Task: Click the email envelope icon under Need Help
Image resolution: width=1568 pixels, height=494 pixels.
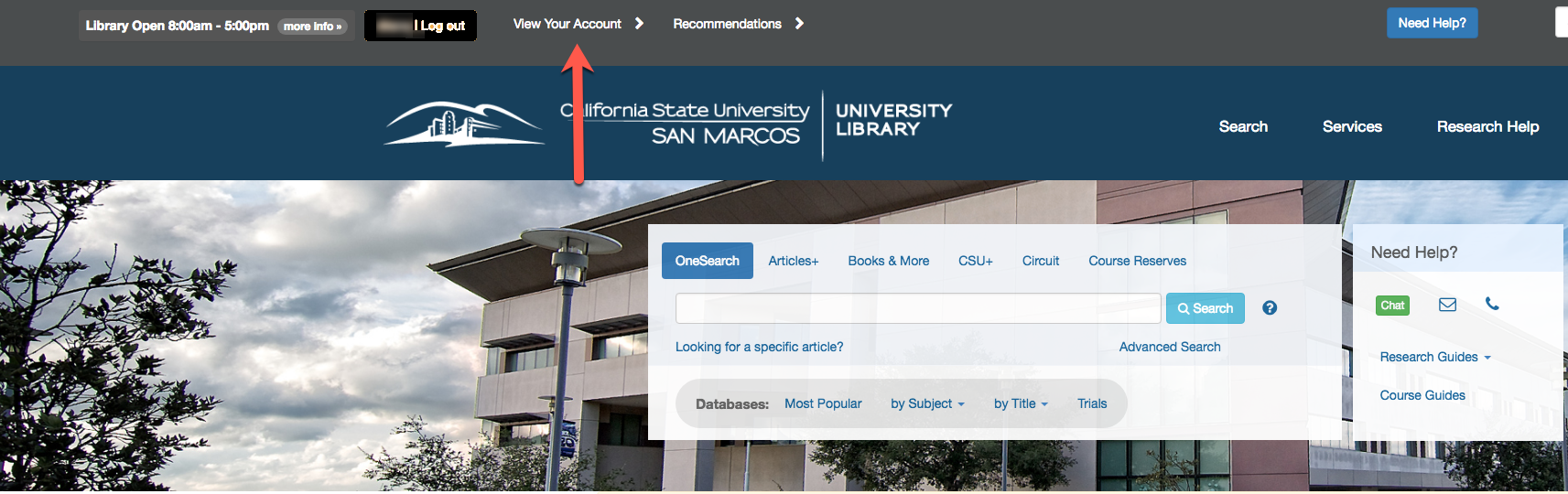Action: [1447, 305]
